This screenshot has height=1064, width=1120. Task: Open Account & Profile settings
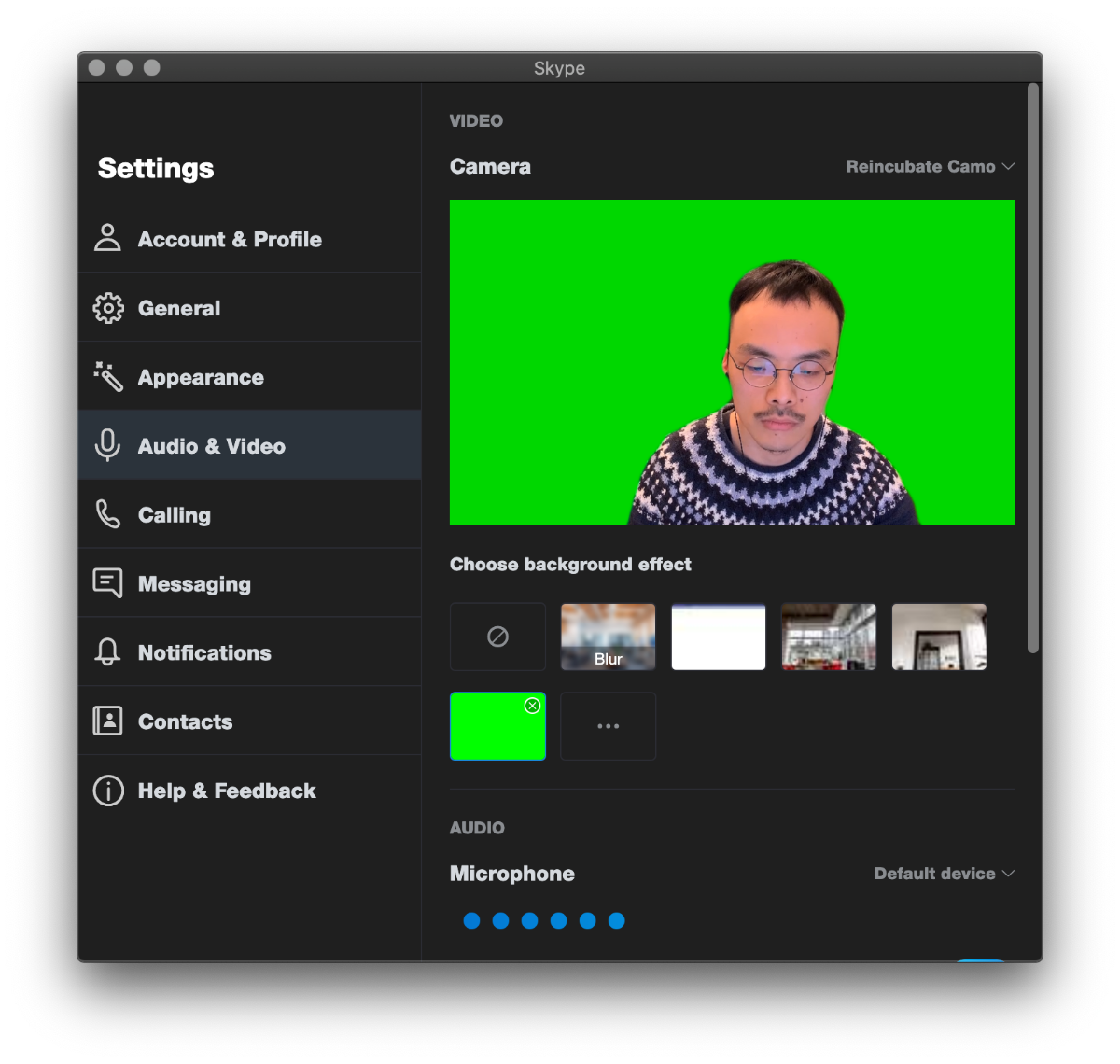[x=249, y=238]
